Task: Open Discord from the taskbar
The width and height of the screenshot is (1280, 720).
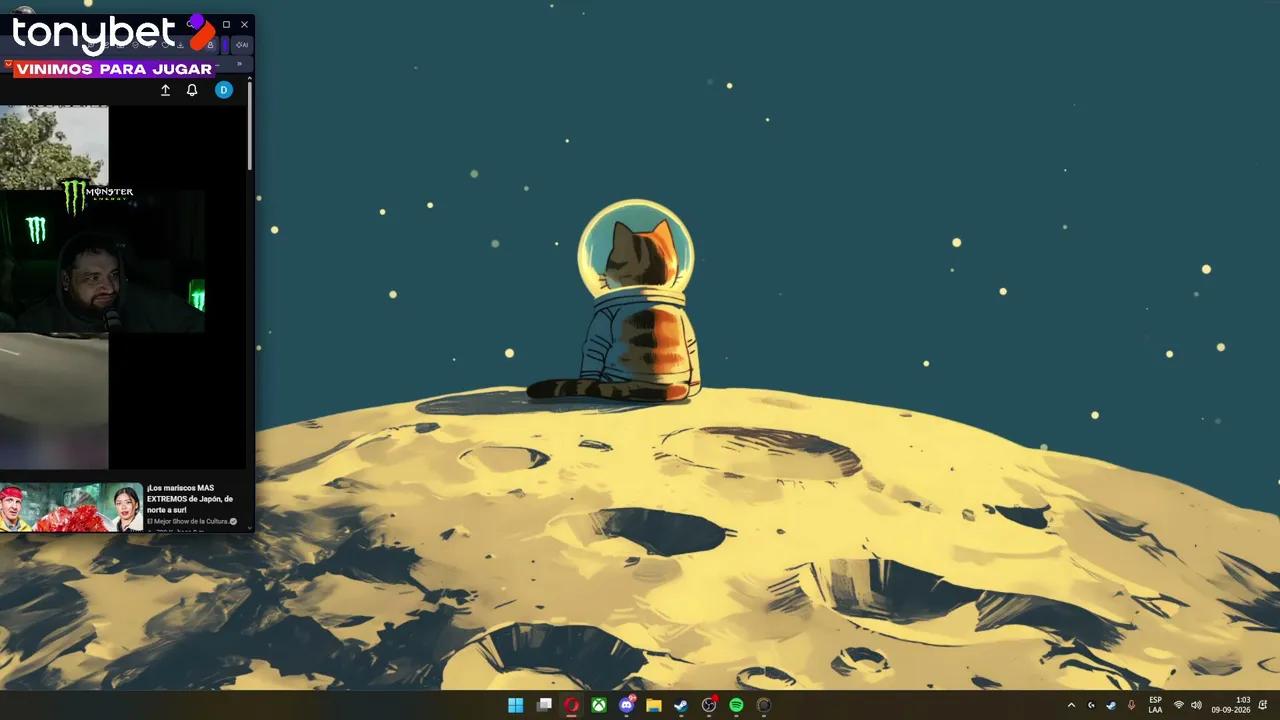Action: point(627,705)
